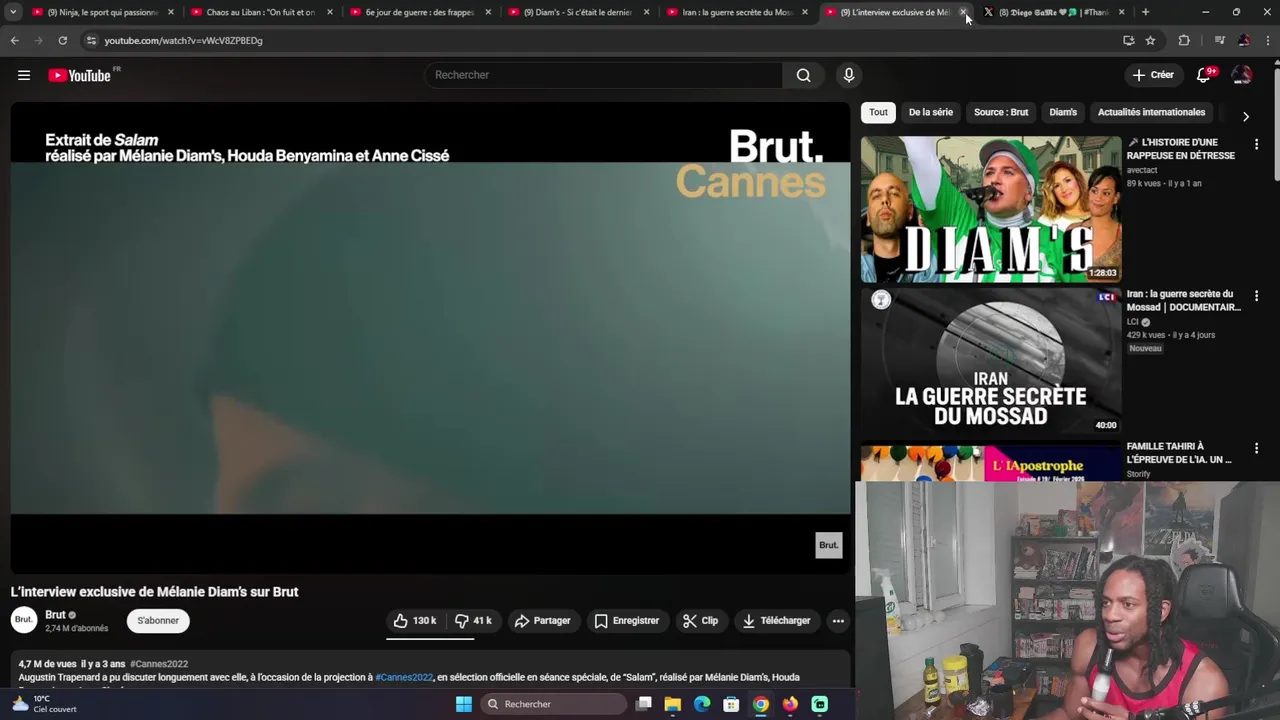The image size is (1280, 720).
Task: Select the Source : Brut chip
Action: coord(1001,112)
